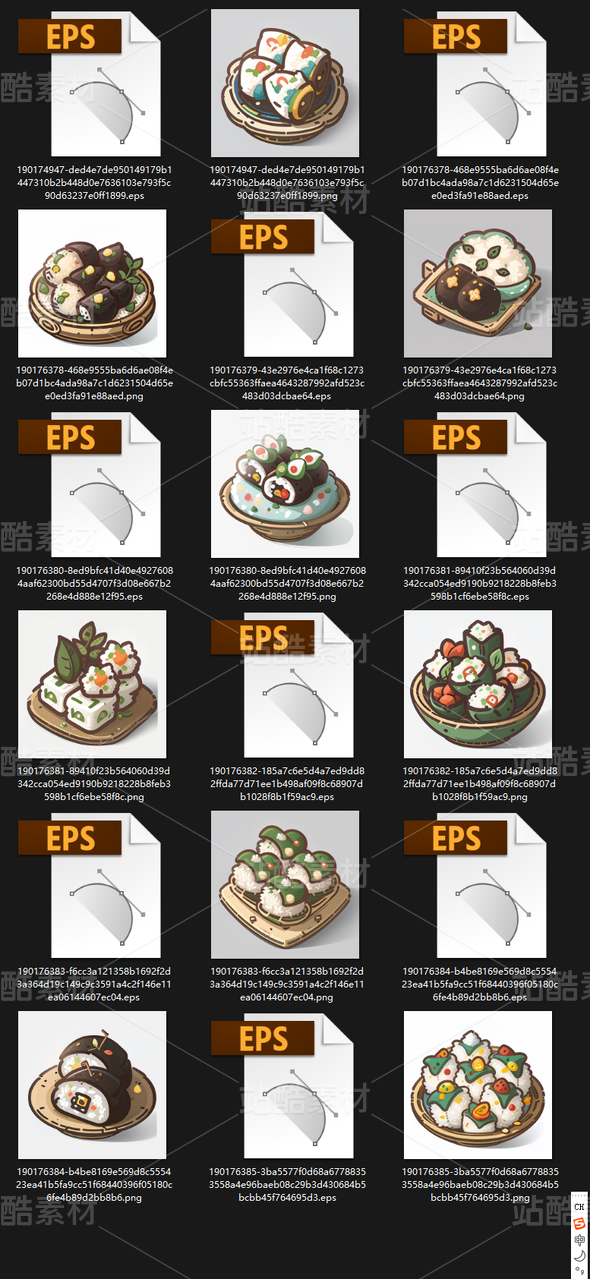Select the 190174947 EPS file icon
The width and height of the screenshot is (590, 1279).
click(x=90, y=82)
